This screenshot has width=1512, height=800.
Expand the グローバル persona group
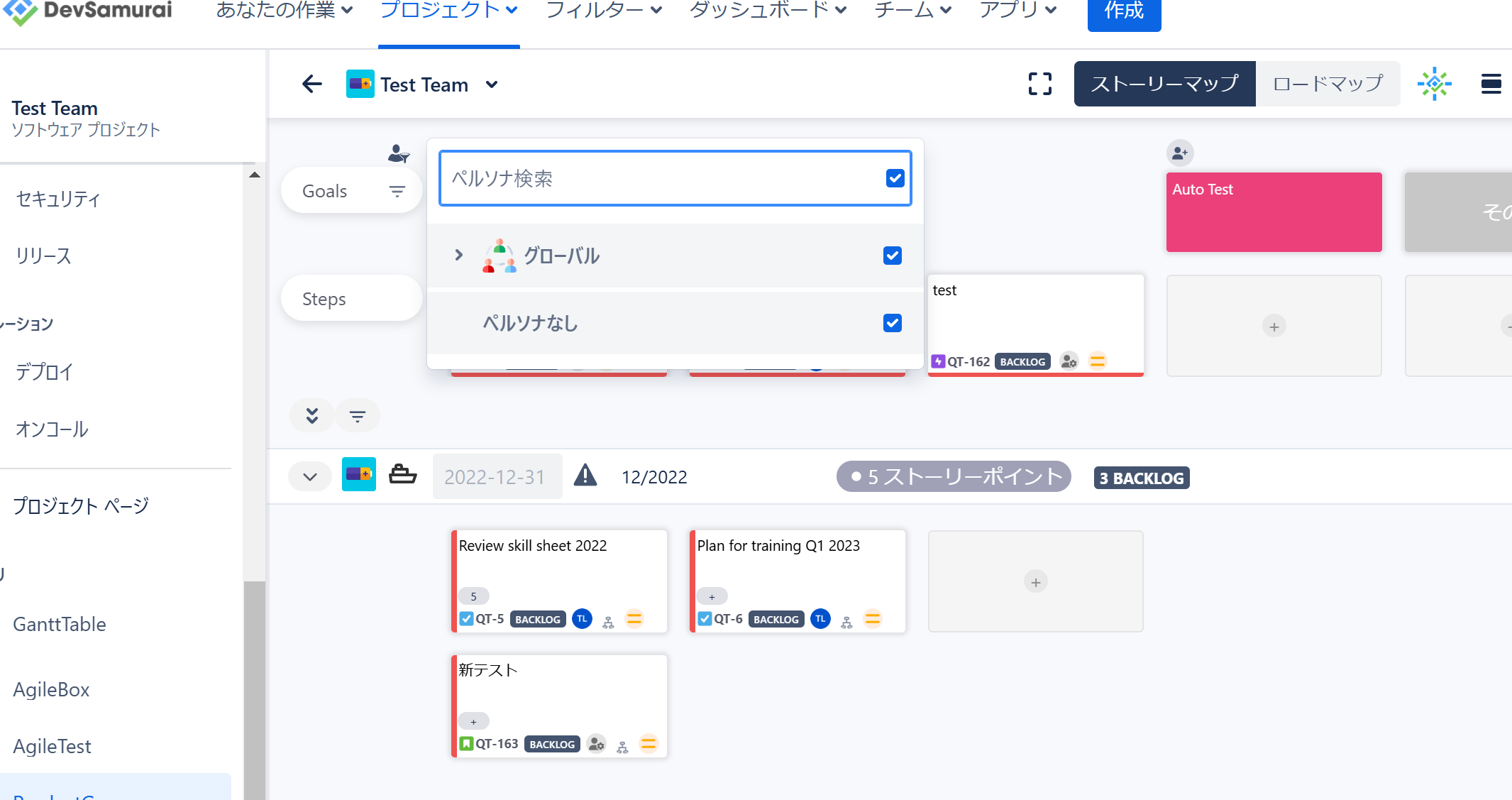(x=459, y=255)
